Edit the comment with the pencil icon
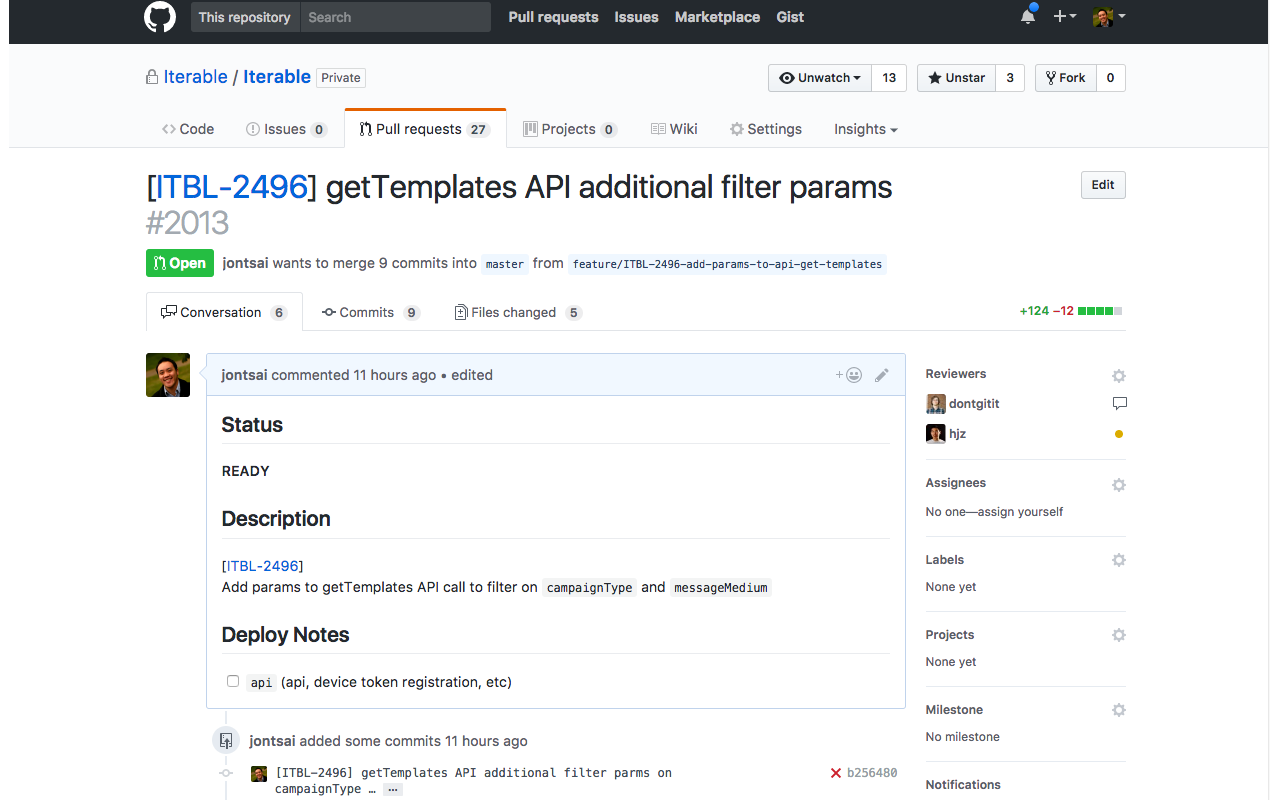Image resolution: width=1280 pixels, height=800 pixels. tap(881, 375)
